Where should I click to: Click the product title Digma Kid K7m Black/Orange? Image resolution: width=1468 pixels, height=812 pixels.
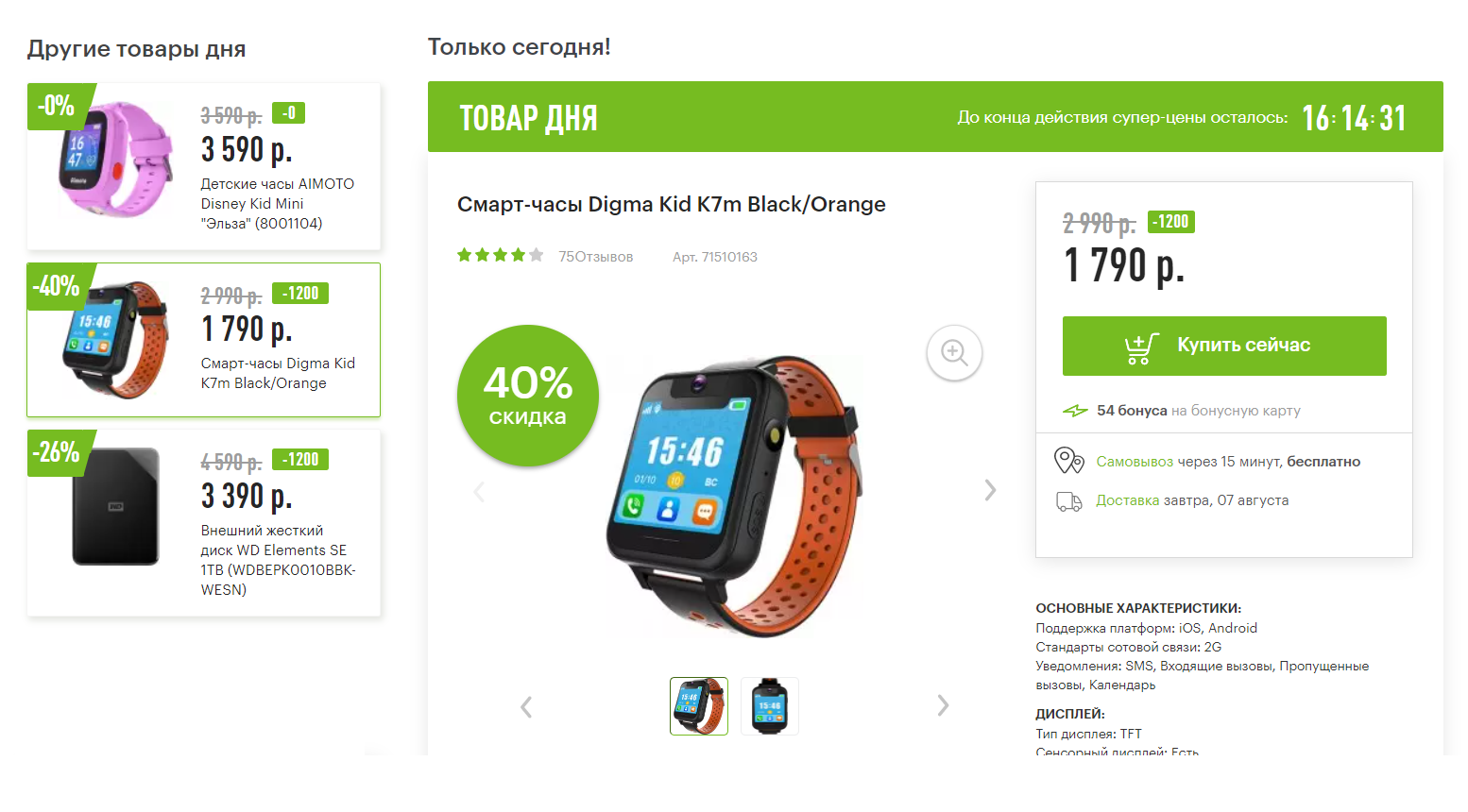click(x=671, y=204)
